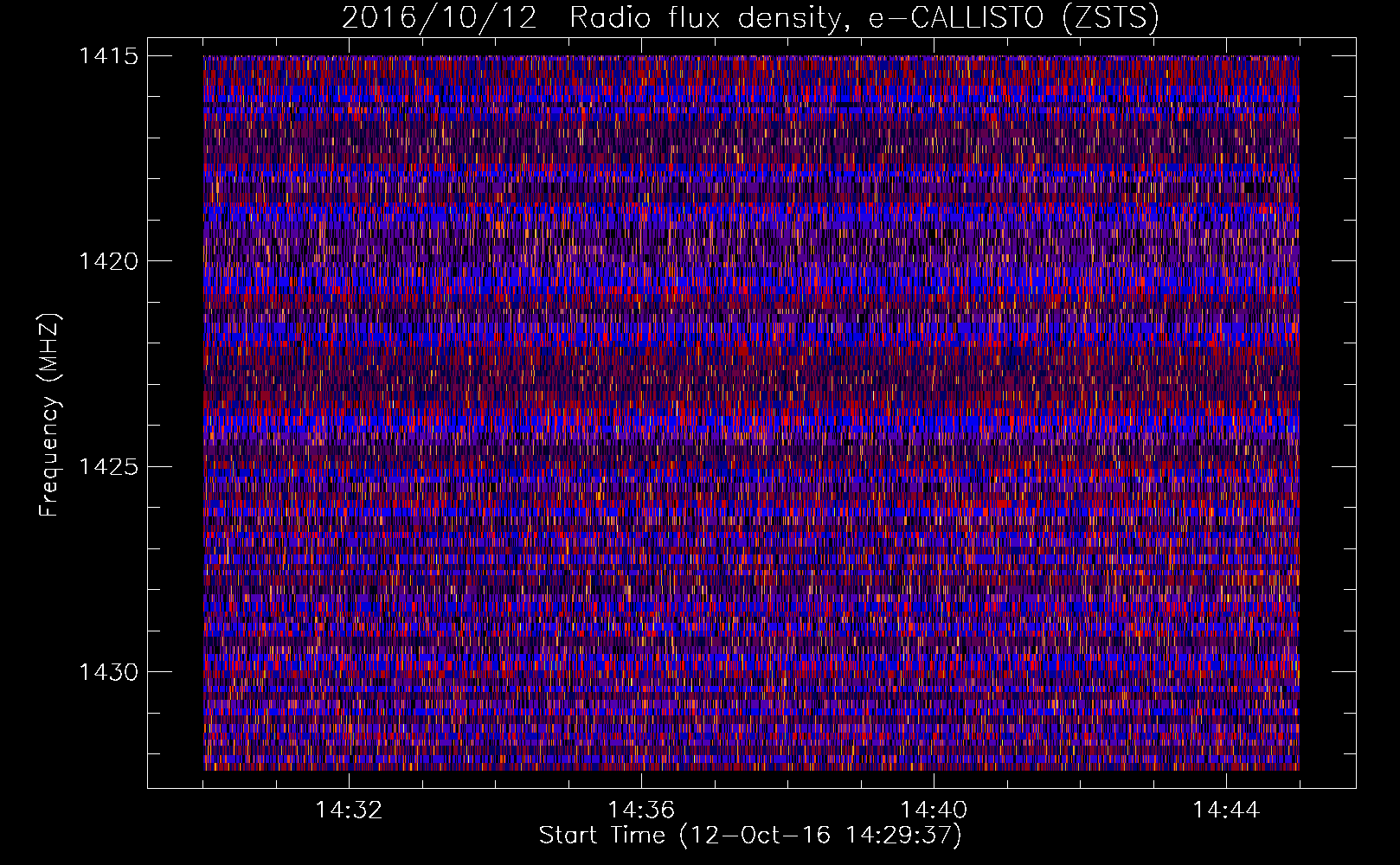
Task: Click the 14:32 time axis label
Action: [349, 811]
